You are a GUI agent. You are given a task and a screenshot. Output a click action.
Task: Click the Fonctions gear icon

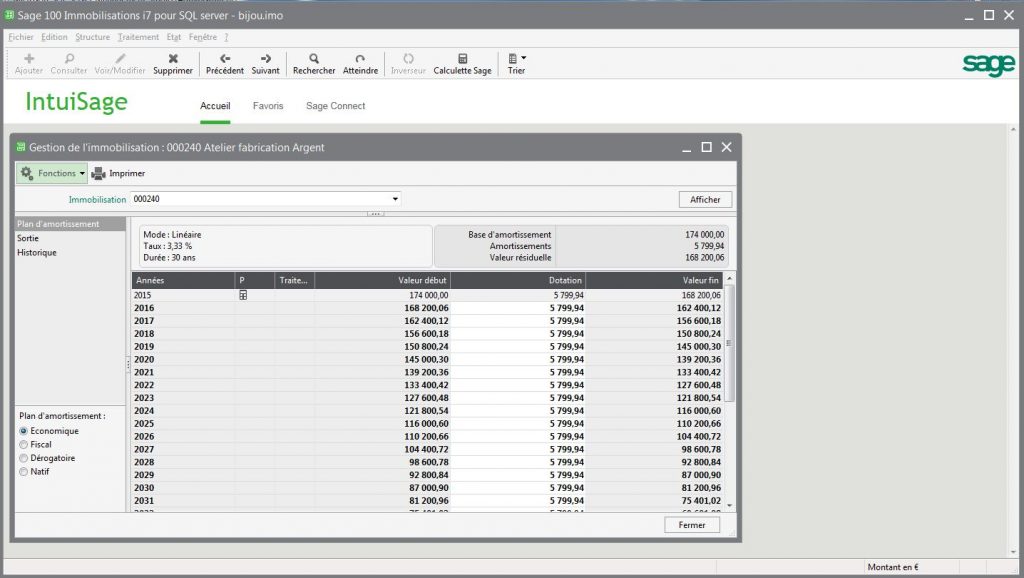pyautogui.click(x=27, y=173)
